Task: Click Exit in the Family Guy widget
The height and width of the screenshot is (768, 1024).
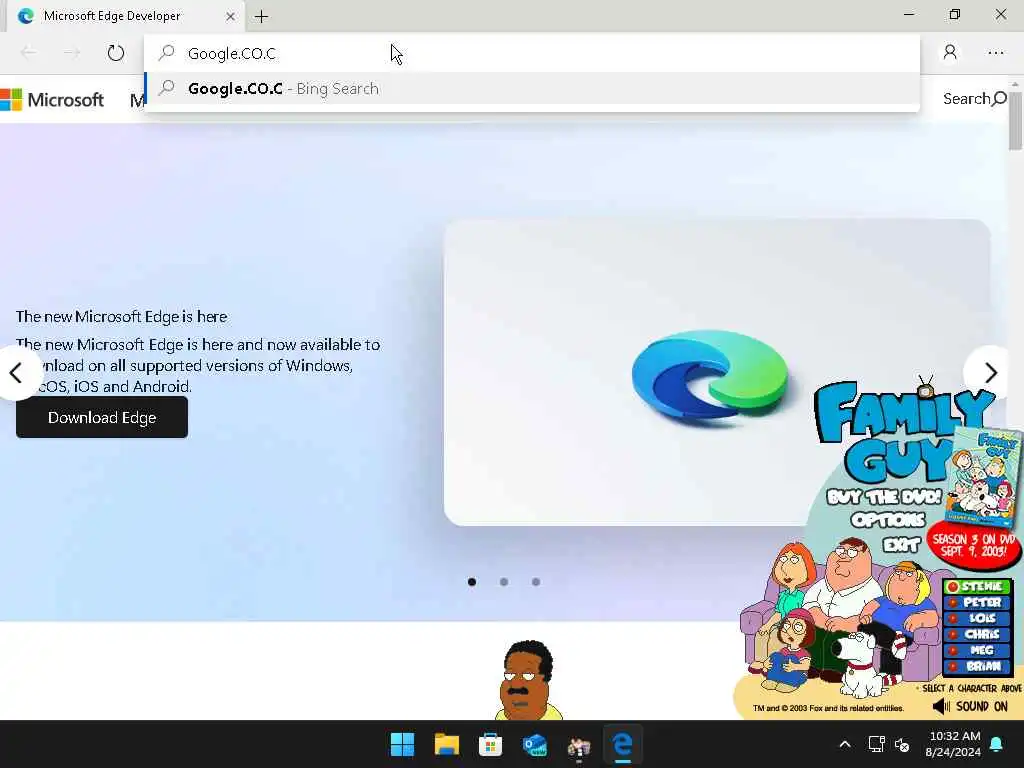Action: tap(901, 545)
